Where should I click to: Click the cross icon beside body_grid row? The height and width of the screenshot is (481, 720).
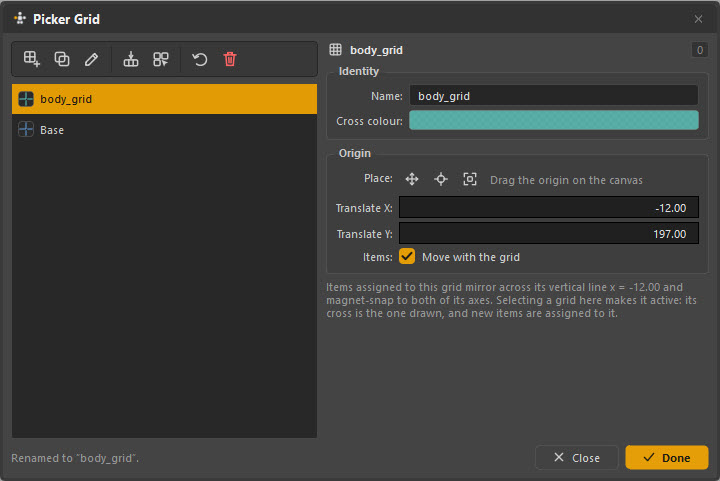coord(26,99)
